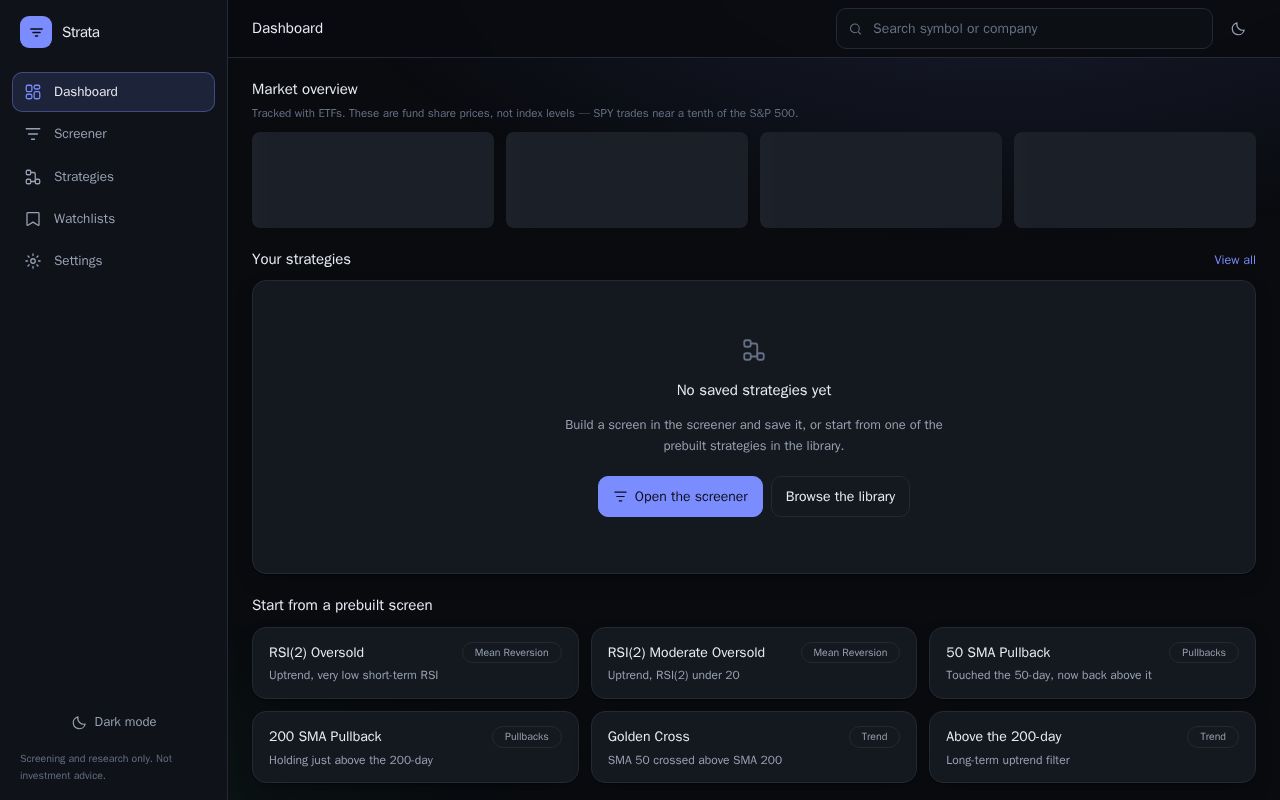Click View all strategies link

(x=1235, y=260)
